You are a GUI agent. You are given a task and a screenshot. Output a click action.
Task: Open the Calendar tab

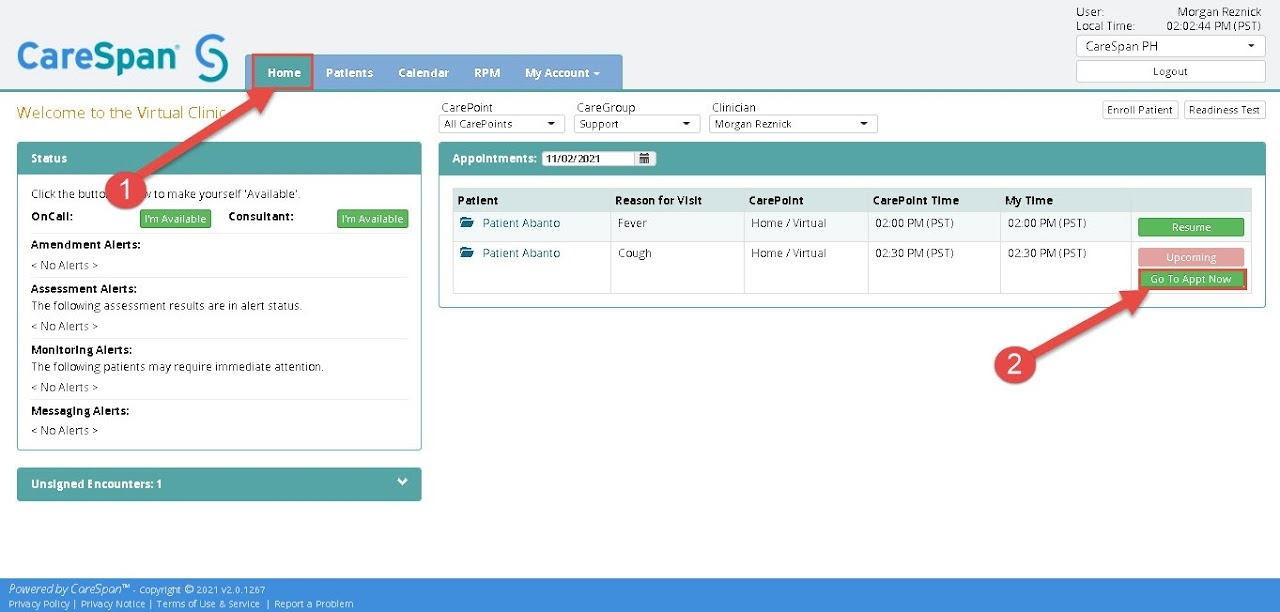pyautogui.click(x=423, y=73)
